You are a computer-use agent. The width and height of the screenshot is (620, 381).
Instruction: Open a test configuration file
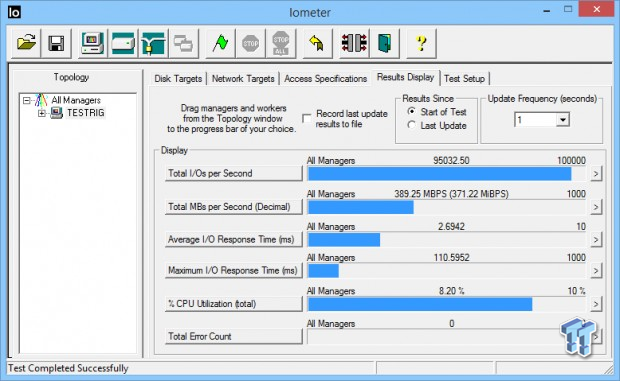pyautogui.click(x=26, y=43)
